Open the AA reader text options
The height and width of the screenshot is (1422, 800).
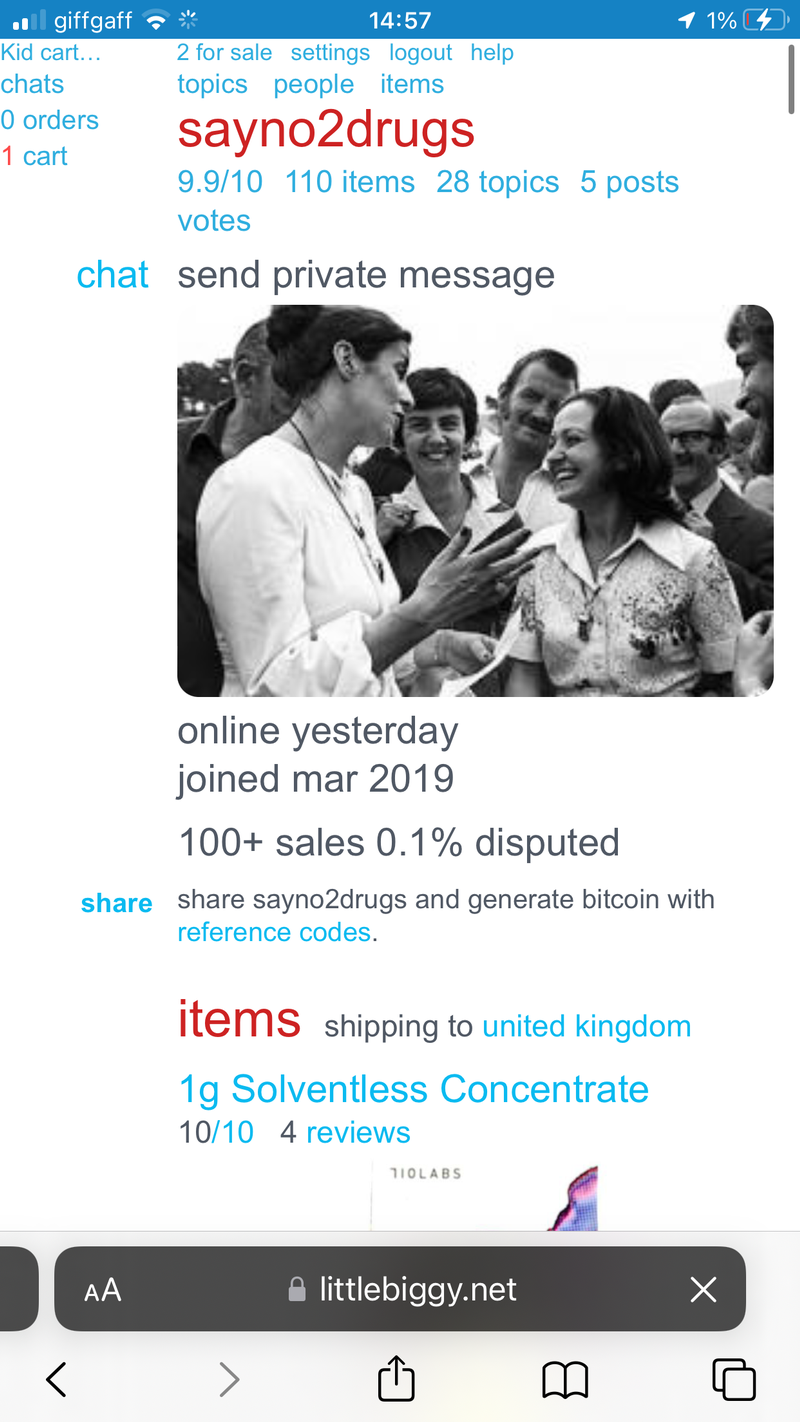point(103,1290)
